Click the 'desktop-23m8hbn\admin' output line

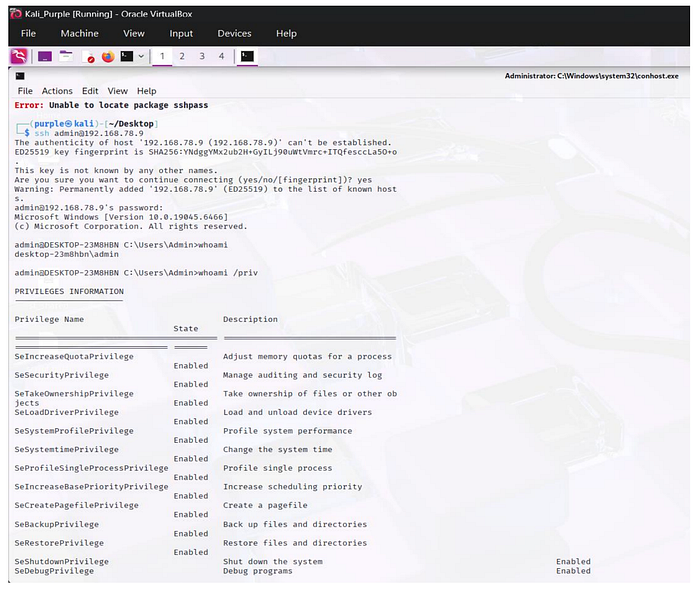pos(67,254)
